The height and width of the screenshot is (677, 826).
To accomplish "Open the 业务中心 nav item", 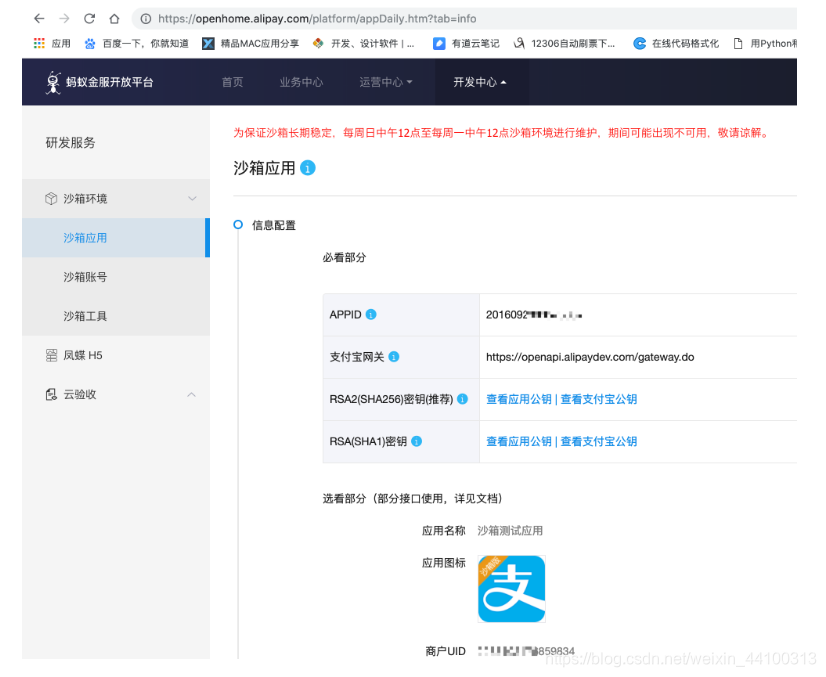I will 301,82.
